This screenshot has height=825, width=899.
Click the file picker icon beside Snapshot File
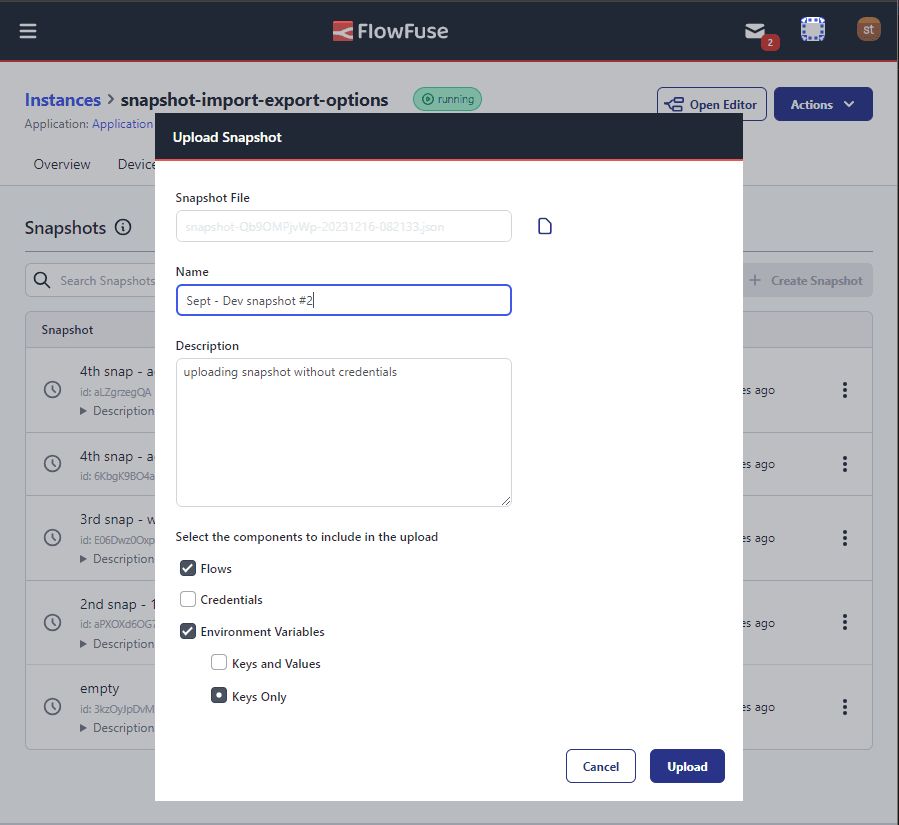point(544,226)
